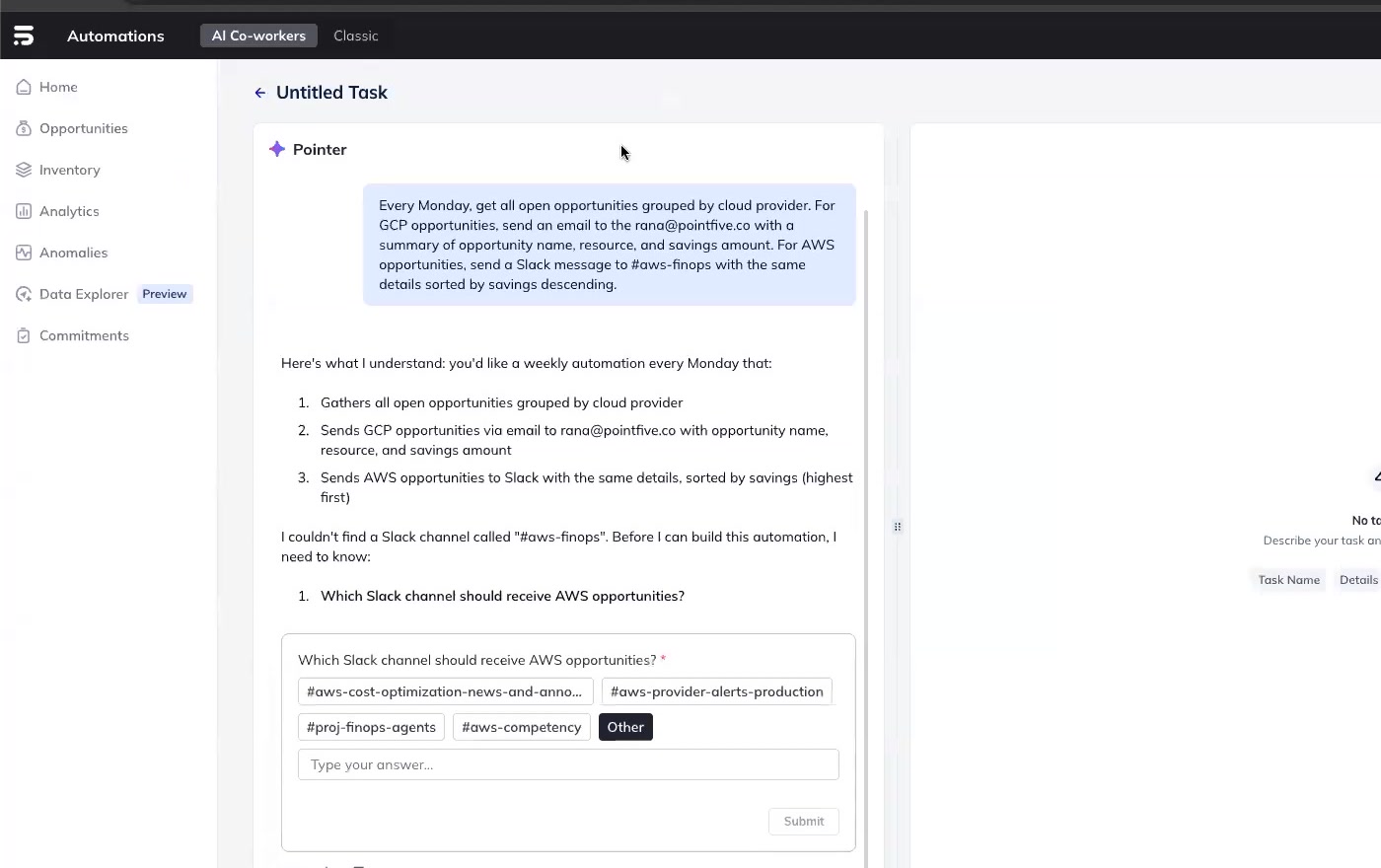
Task: Open the Opportunities section
Action: click(83, 128)
